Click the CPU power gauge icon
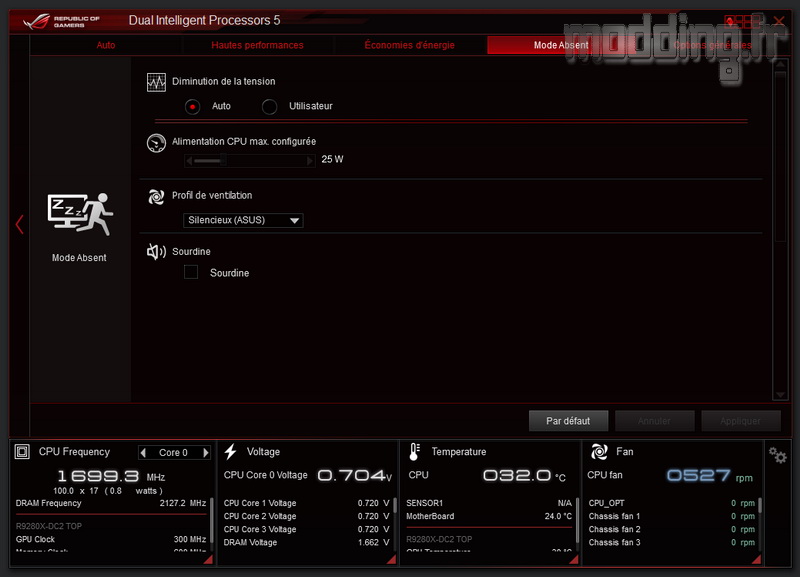Screen dimensions: 800x577 [156, 143]
